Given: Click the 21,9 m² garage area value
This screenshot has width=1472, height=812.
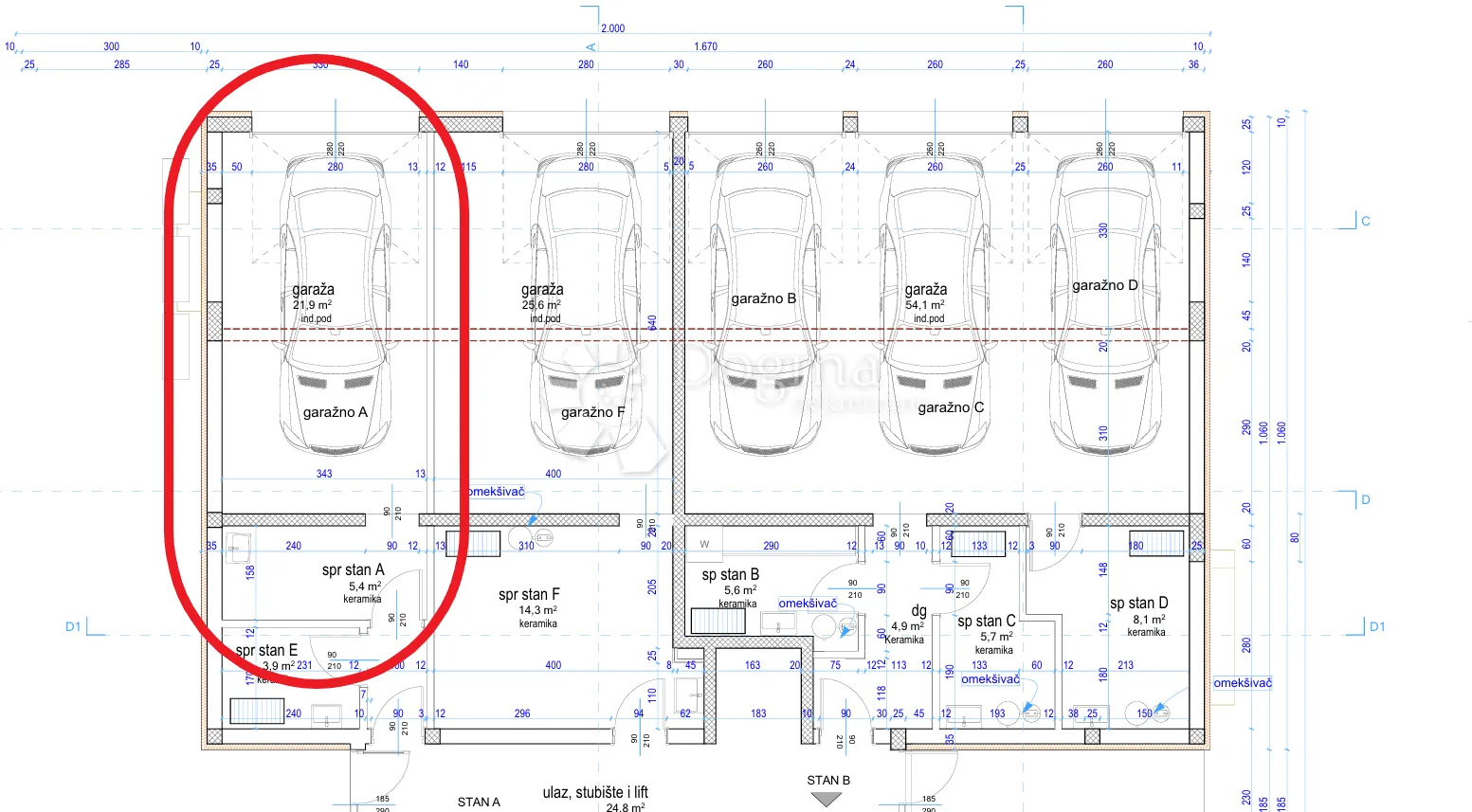Looking at the screenshot, I should (313, 305).
